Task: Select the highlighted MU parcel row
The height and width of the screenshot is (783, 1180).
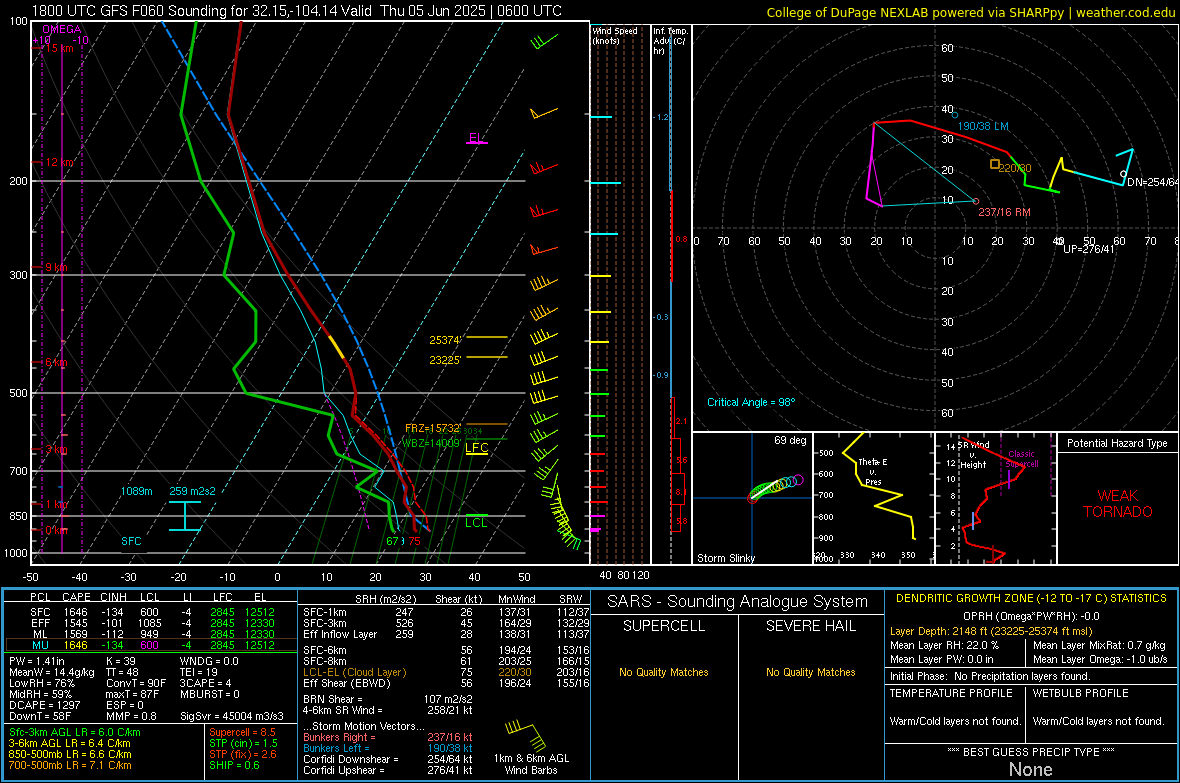Action: 151,645
